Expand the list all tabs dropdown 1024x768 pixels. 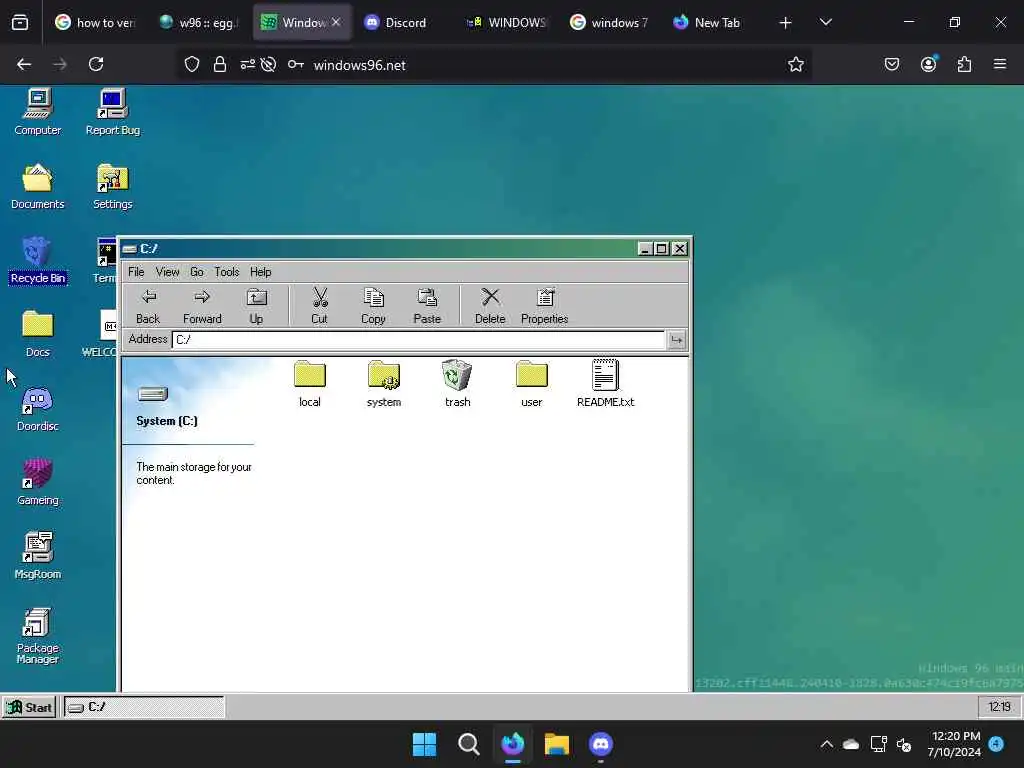[x=825, y=23]
